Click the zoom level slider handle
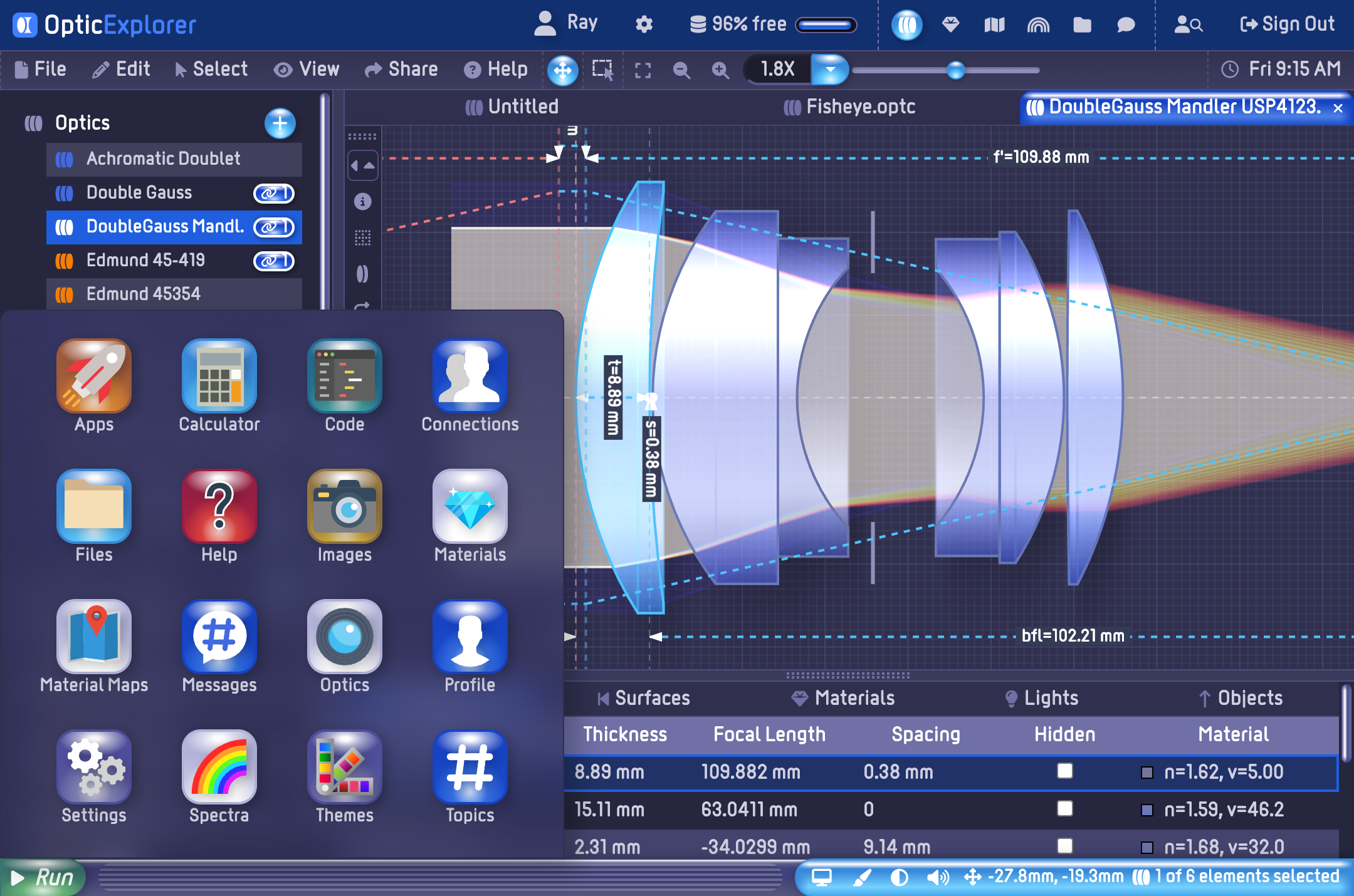The height and width of the screenshot is (896, 1354). tap(955, 70)
